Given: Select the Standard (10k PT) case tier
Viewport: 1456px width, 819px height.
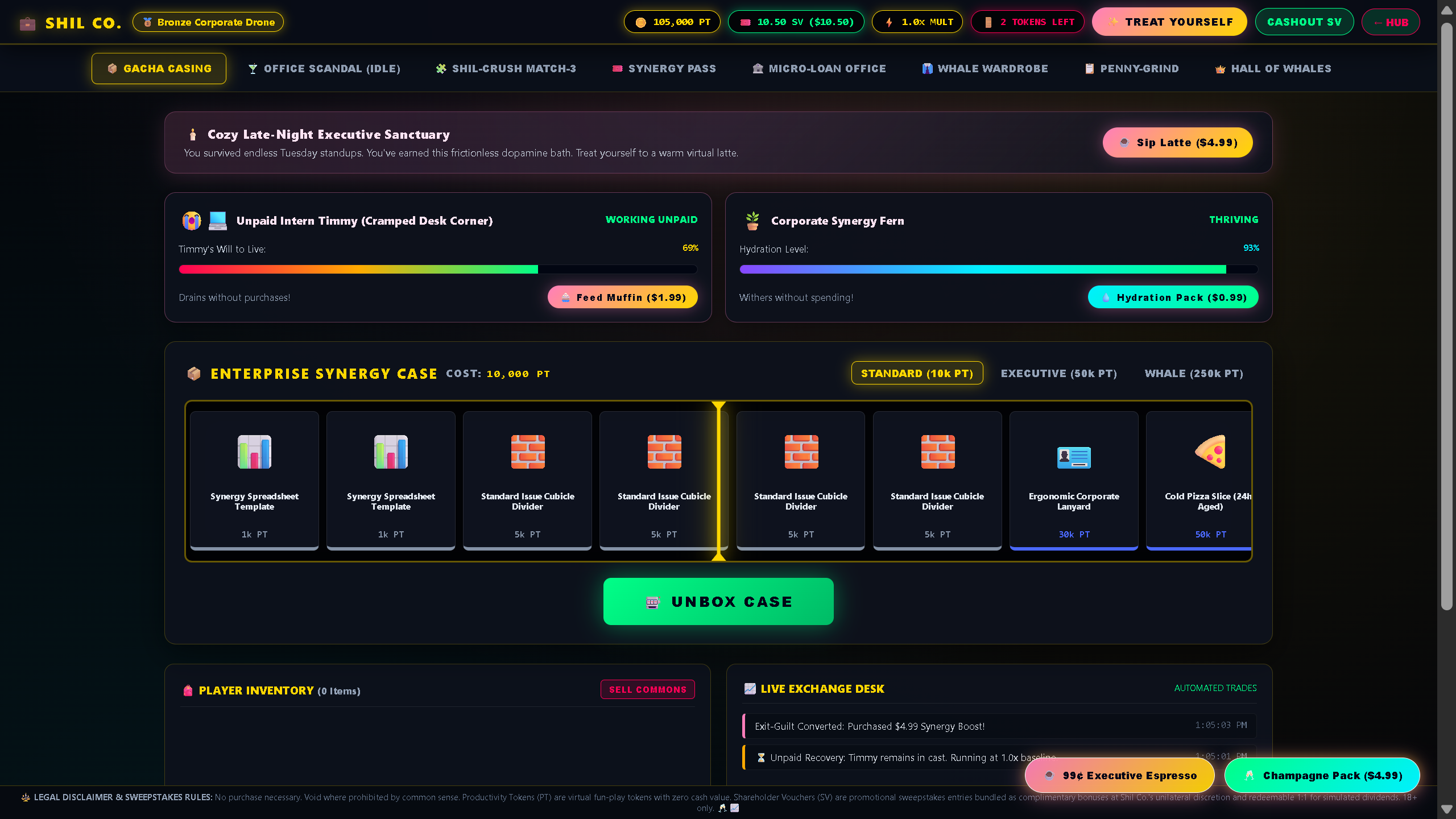Looking at the screenshot, I should tap(917, 373).
